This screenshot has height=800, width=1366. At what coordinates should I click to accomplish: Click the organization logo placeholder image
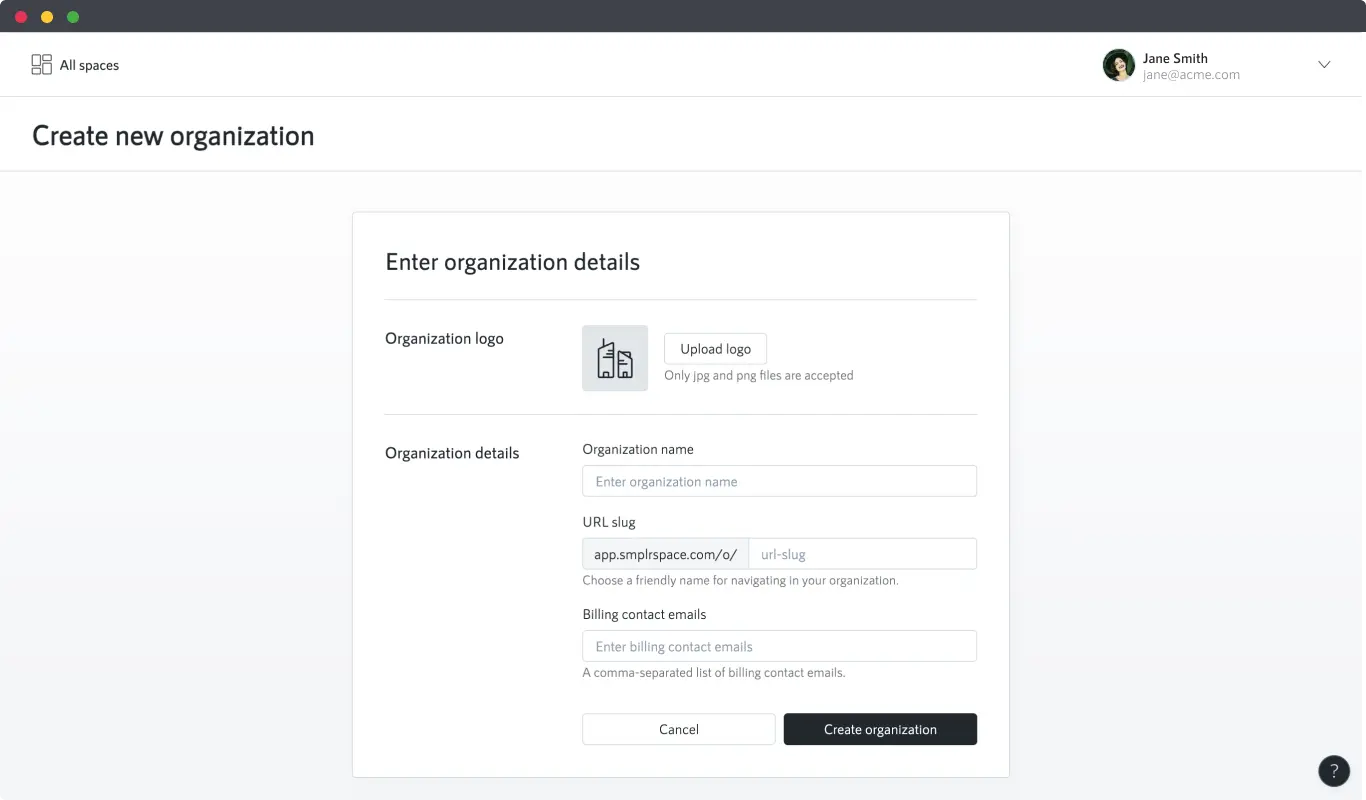(615, 358)
